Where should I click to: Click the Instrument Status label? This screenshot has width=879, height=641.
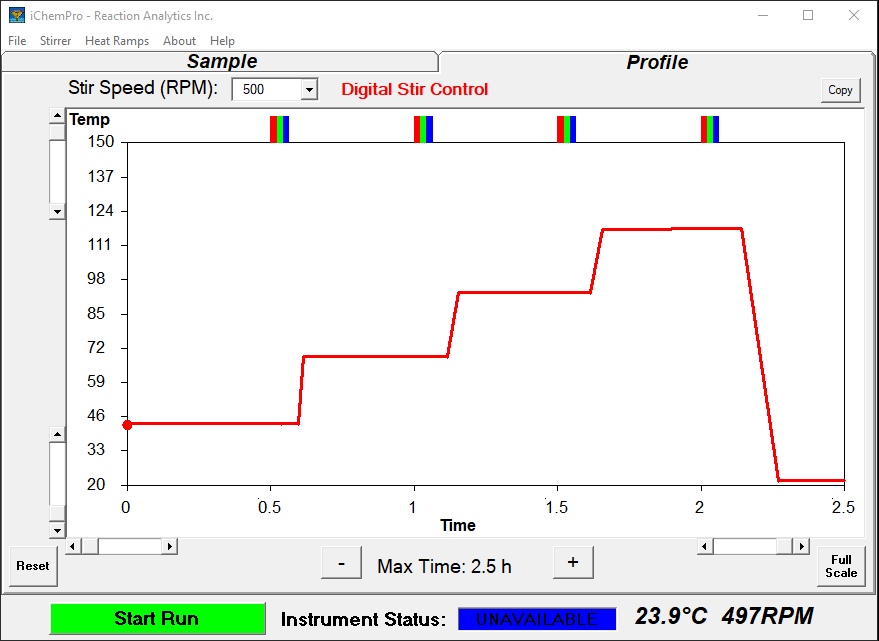pos(363,620)
